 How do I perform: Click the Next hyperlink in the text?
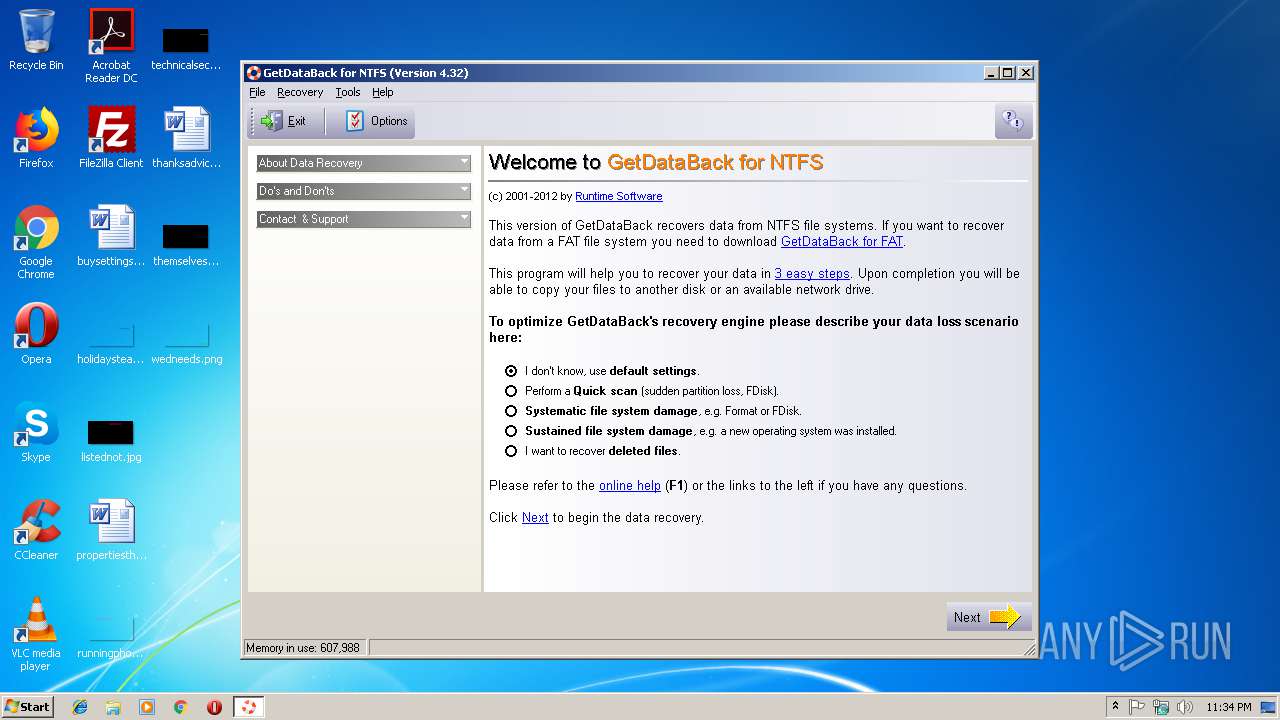pyautogui.click(x=535, y=517)
